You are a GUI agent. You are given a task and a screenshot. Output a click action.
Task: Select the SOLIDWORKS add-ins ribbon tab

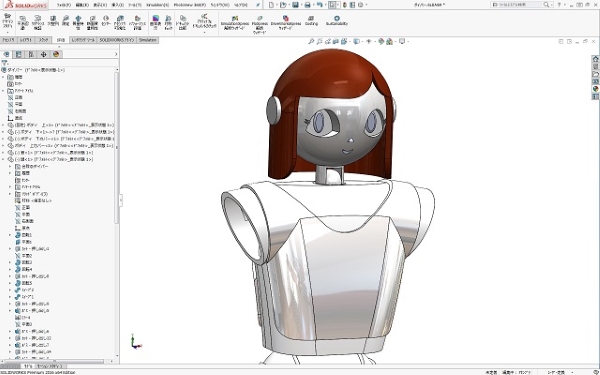click(x=117, y=40)
